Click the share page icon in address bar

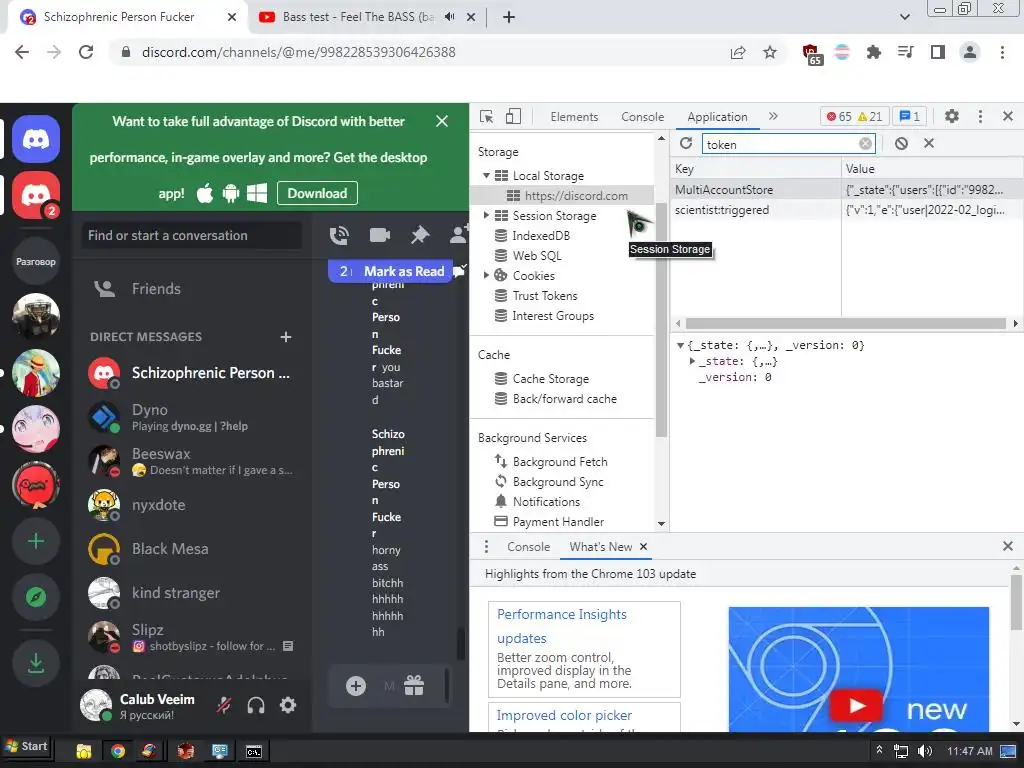click(x=738, y=52)
